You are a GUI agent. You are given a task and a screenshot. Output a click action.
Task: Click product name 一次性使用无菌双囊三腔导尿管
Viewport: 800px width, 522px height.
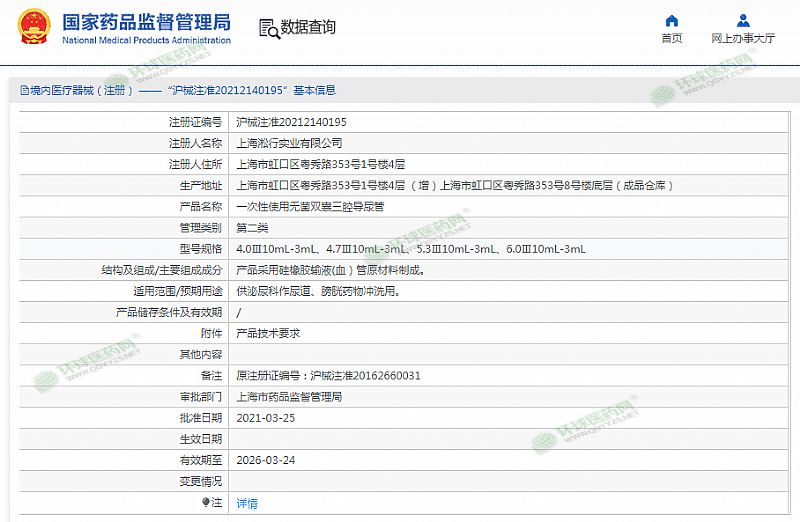(x=309, y=207)
